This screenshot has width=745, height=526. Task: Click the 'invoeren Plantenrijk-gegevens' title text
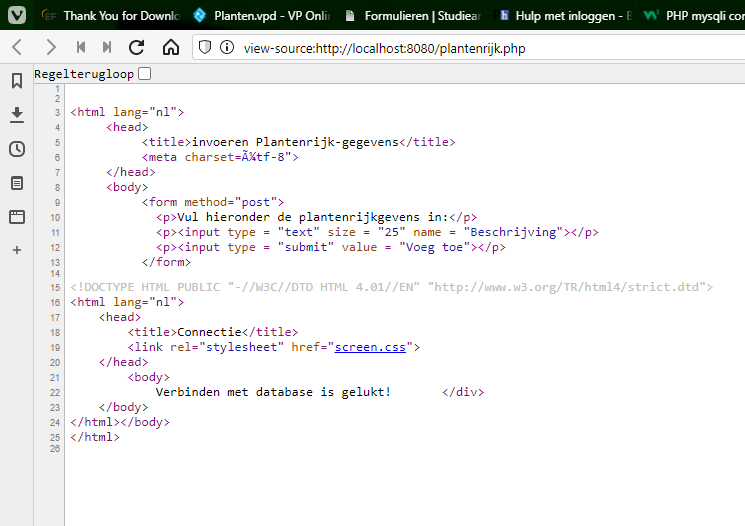295,142
